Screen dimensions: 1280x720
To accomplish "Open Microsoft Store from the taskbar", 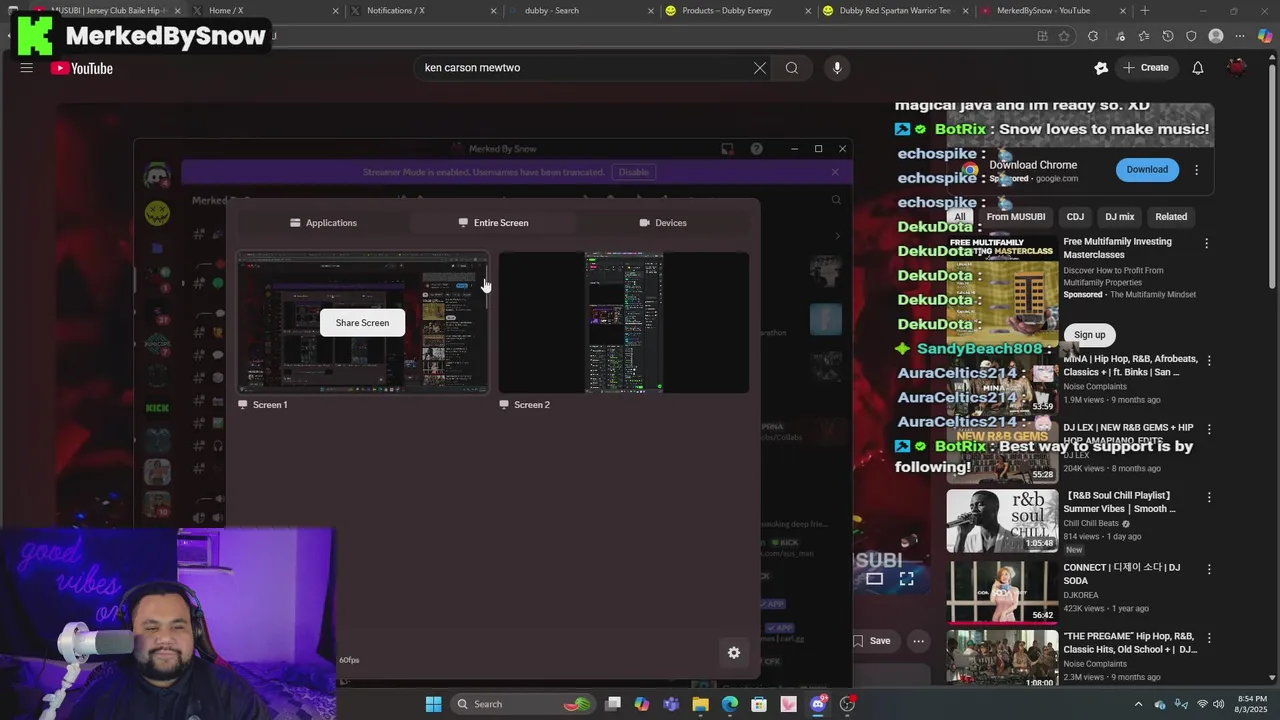I will [759, 704].
